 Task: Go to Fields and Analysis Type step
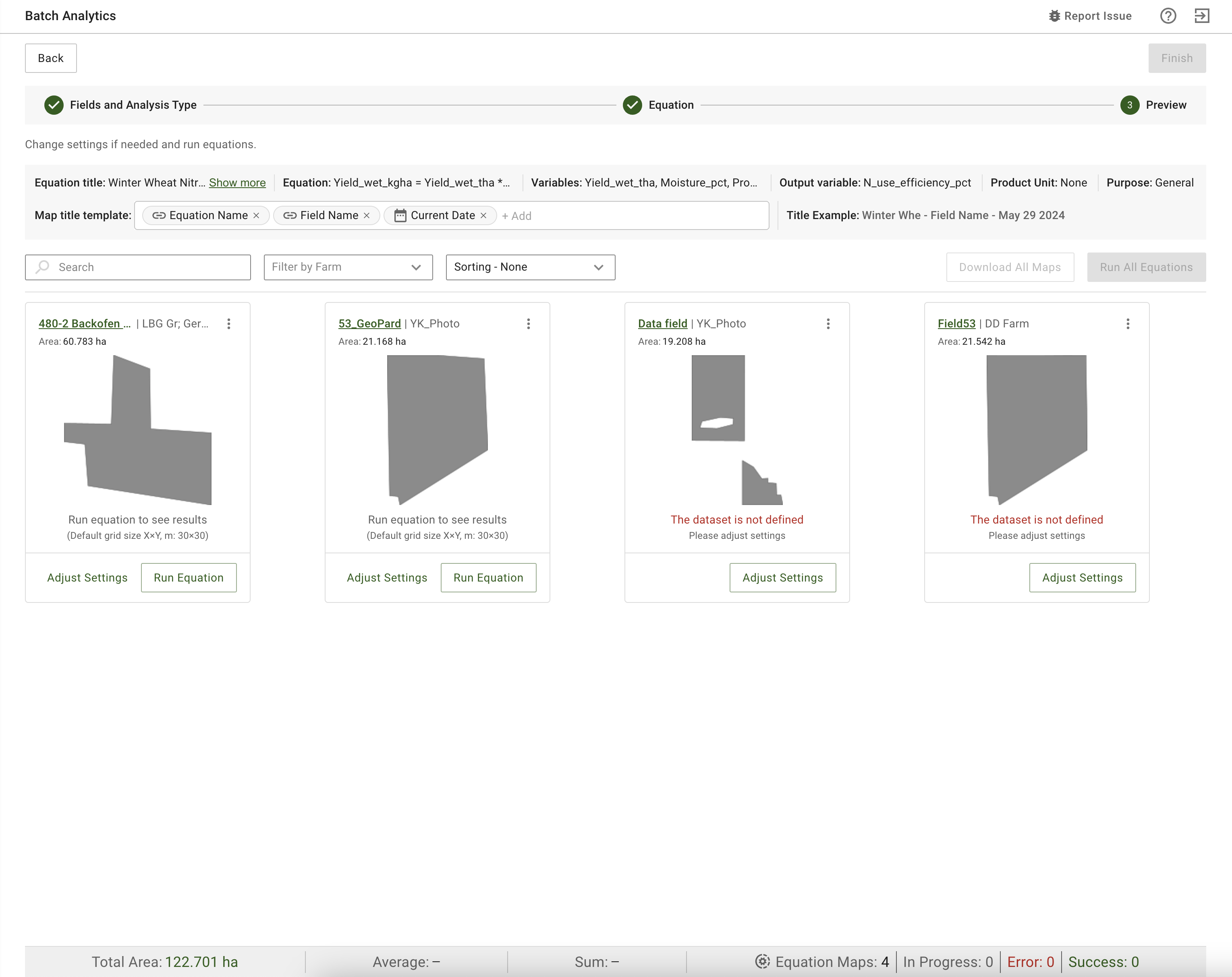pos(133,105)
